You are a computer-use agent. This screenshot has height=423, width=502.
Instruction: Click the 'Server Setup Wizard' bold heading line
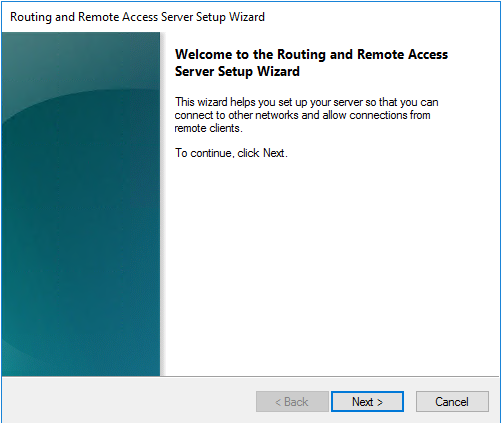click(237, 71)
